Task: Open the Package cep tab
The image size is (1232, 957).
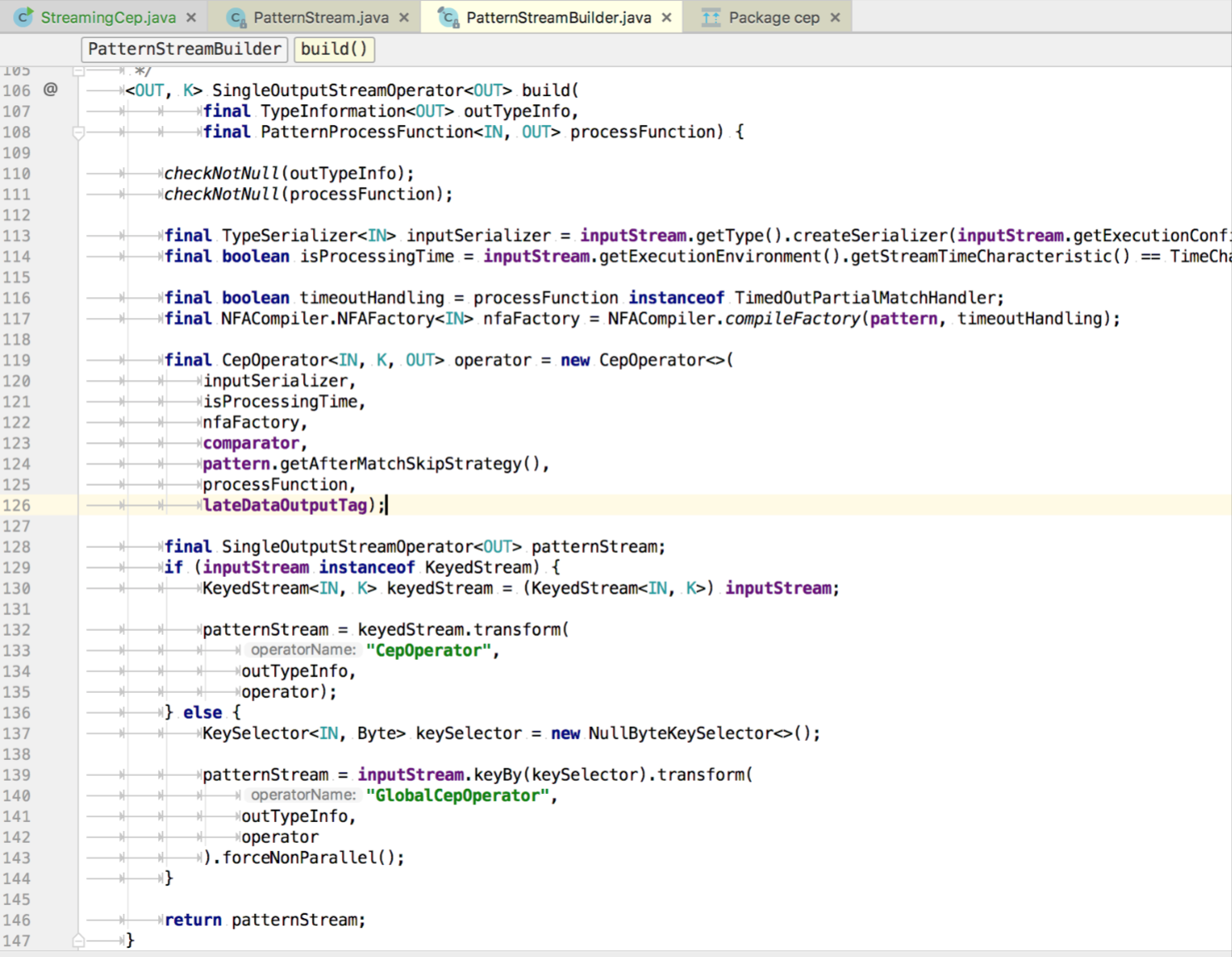Action: (x=773, y=17)
